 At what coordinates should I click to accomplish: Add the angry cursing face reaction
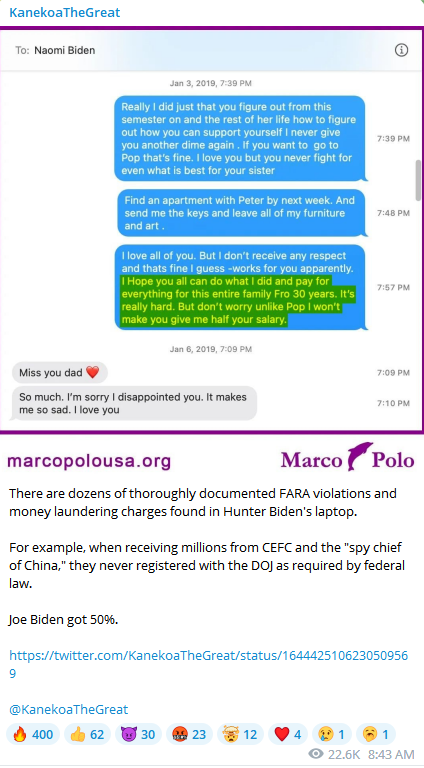click(189, 734)
